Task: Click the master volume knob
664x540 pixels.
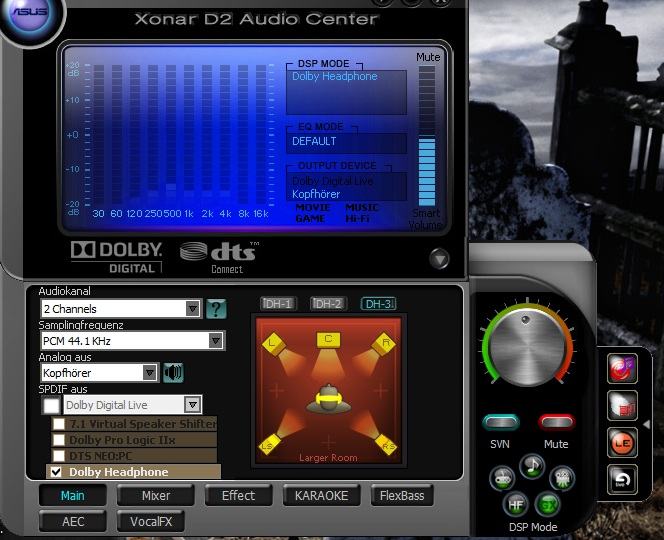Action: click(x=528, y=346)
